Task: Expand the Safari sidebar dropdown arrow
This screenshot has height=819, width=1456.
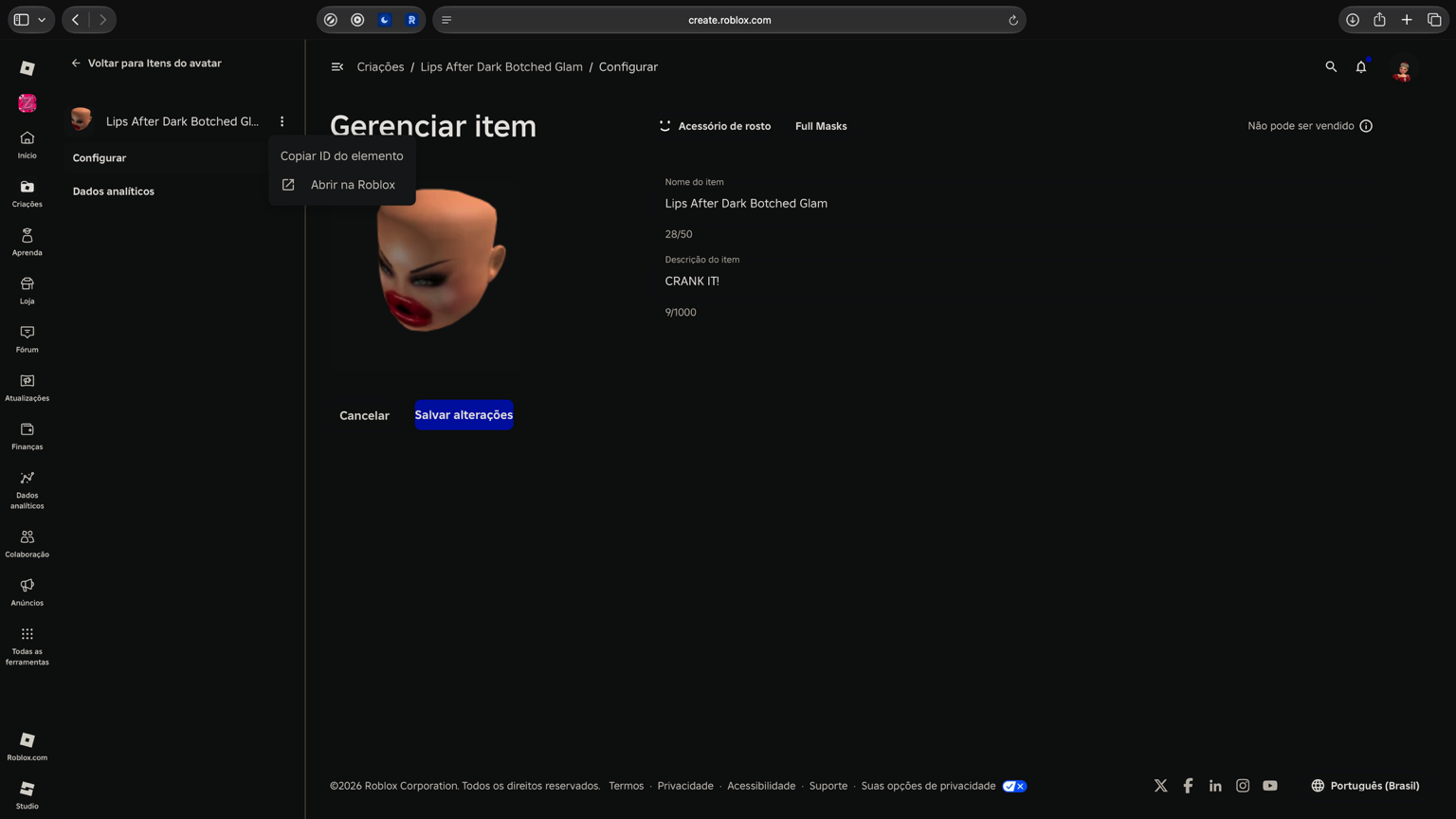Action: 42,20
